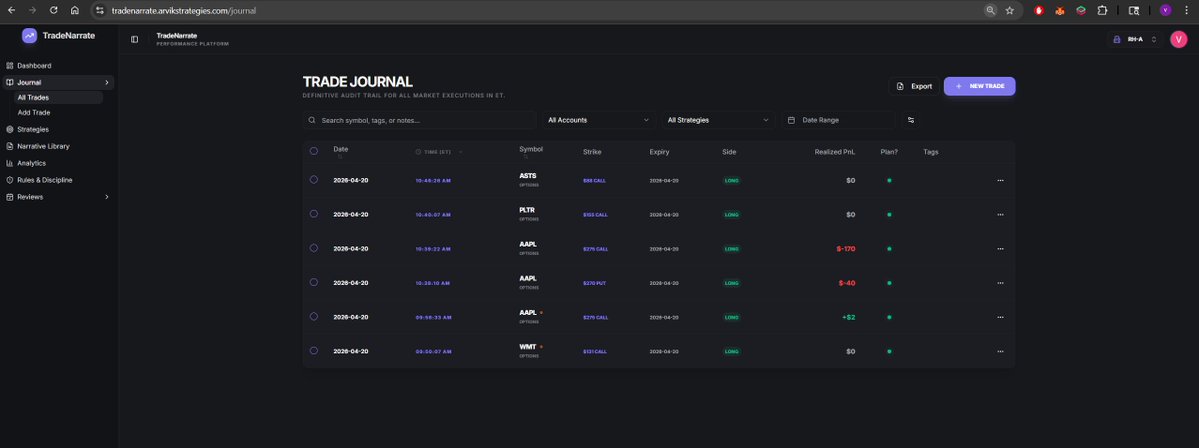Open the ASTS row more-options menu

1000,180
